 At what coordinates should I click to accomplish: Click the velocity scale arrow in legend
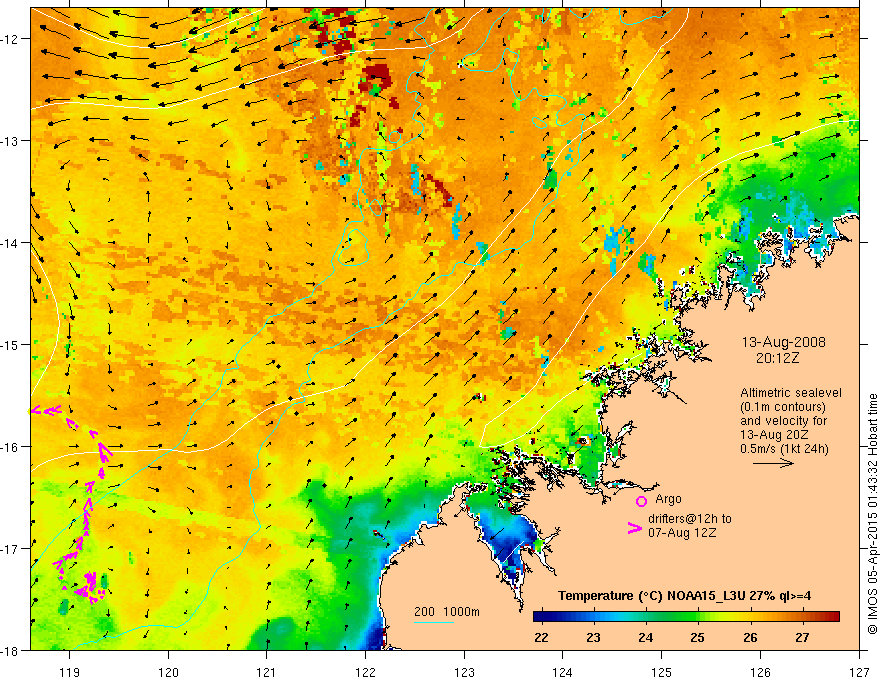coord(773,463)
